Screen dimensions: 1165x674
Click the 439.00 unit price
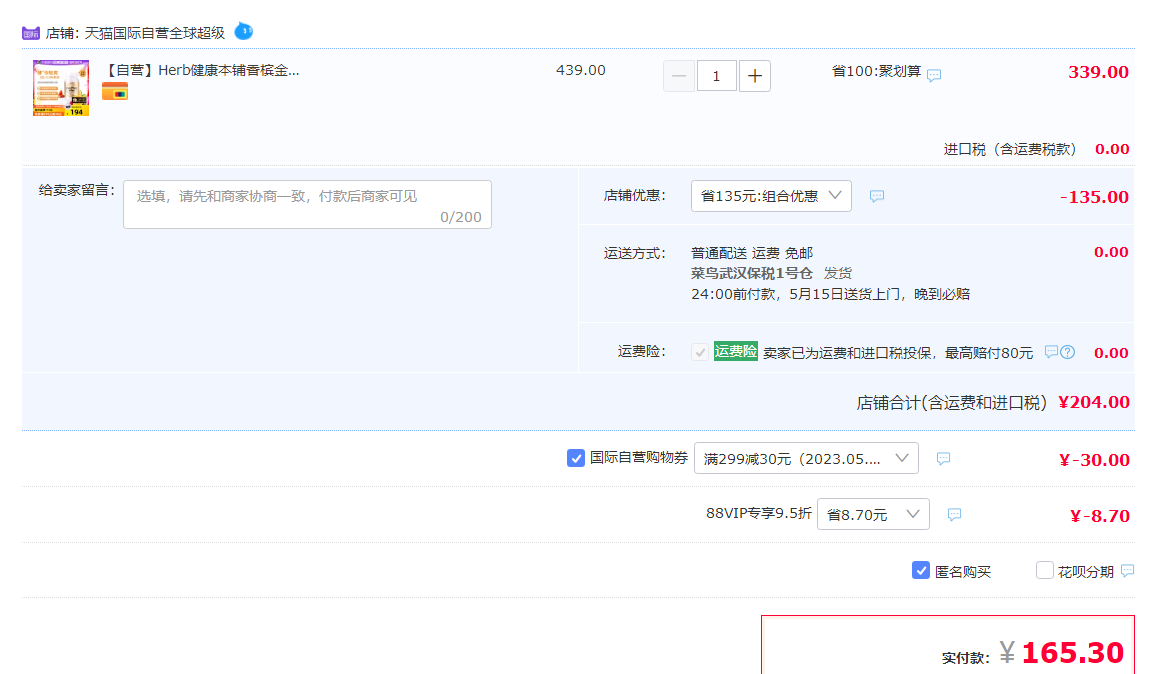tap(581, 71)
